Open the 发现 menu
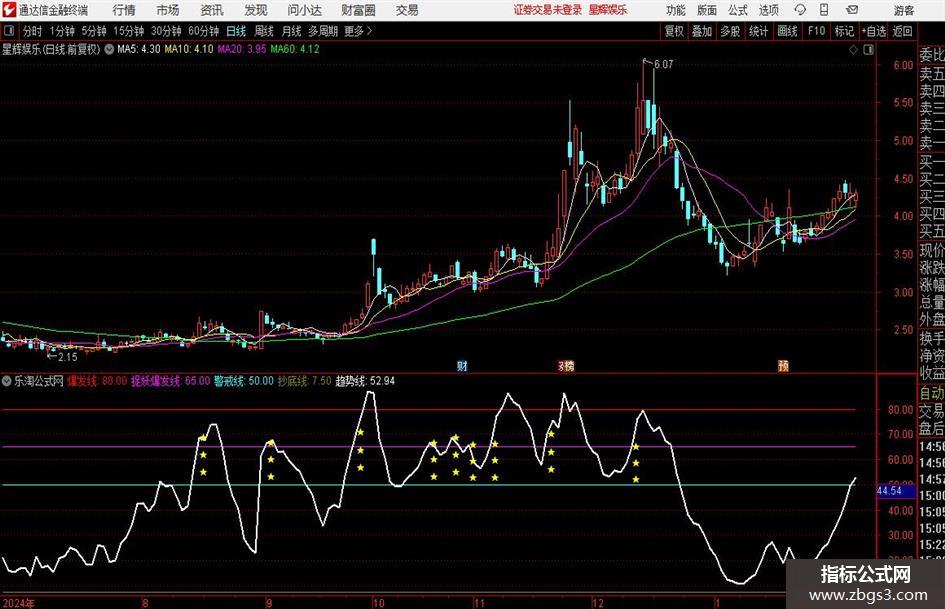 pyautogui.click(x=256, y=10)
